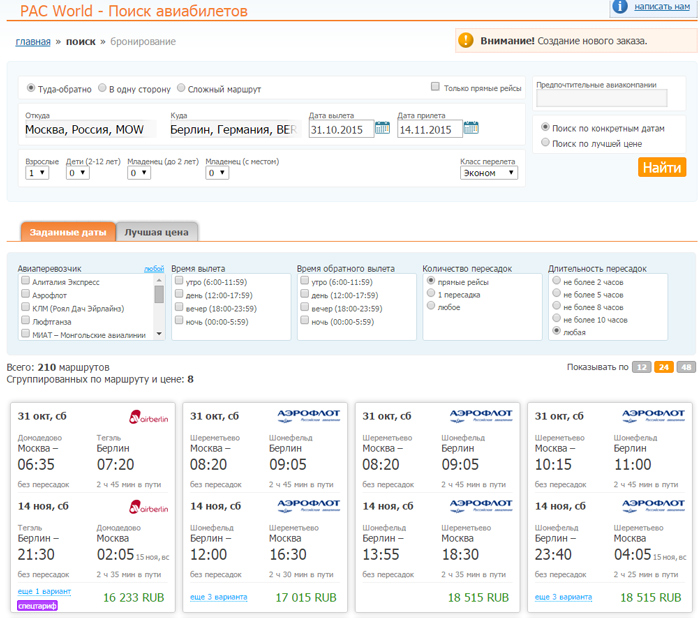Click the orange warning exclamation icon
Viewport: 700px width, 618px height.
466,40
